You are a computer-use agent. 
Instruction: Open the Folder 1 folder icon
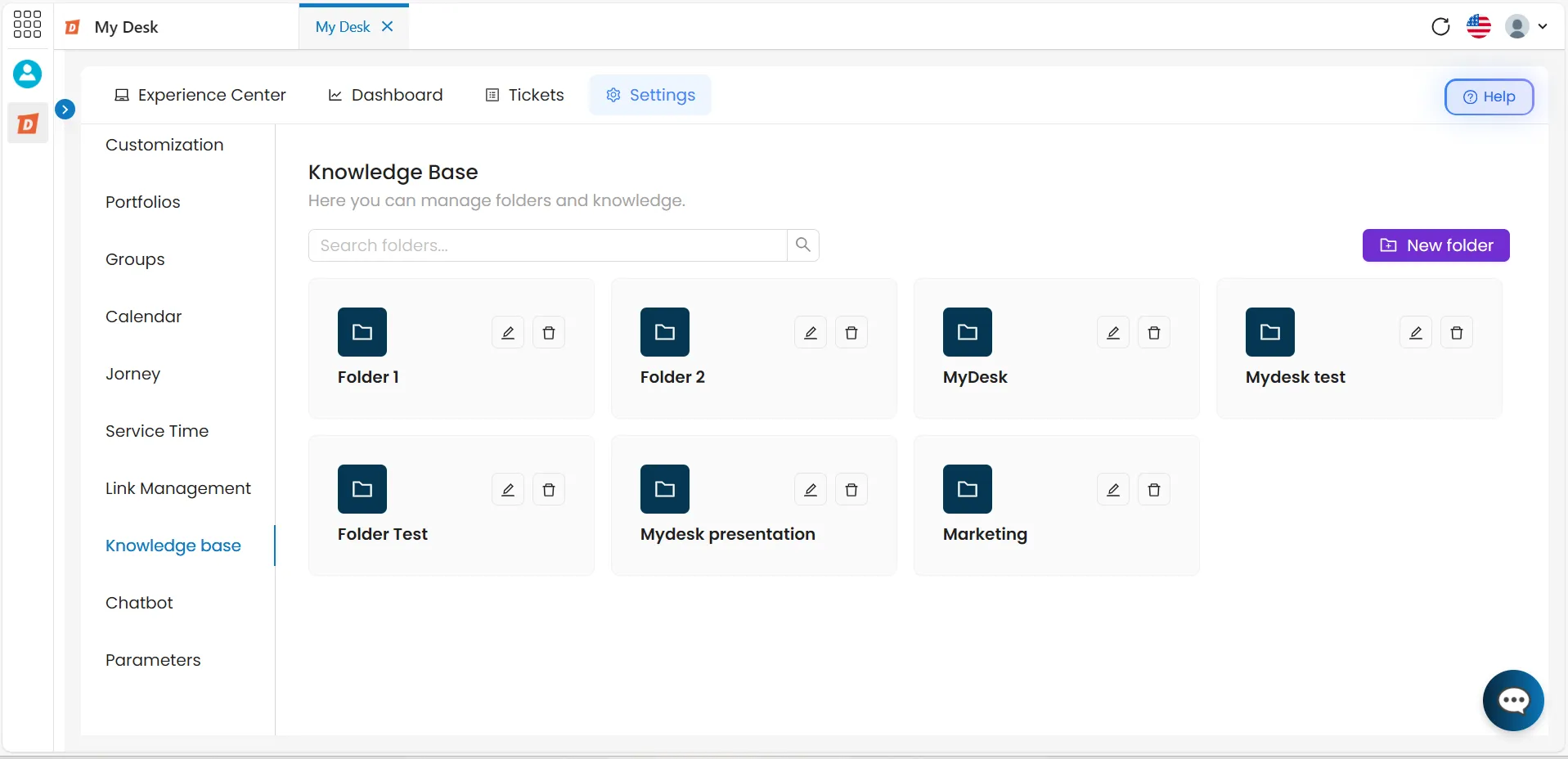(x=362, y=332)
